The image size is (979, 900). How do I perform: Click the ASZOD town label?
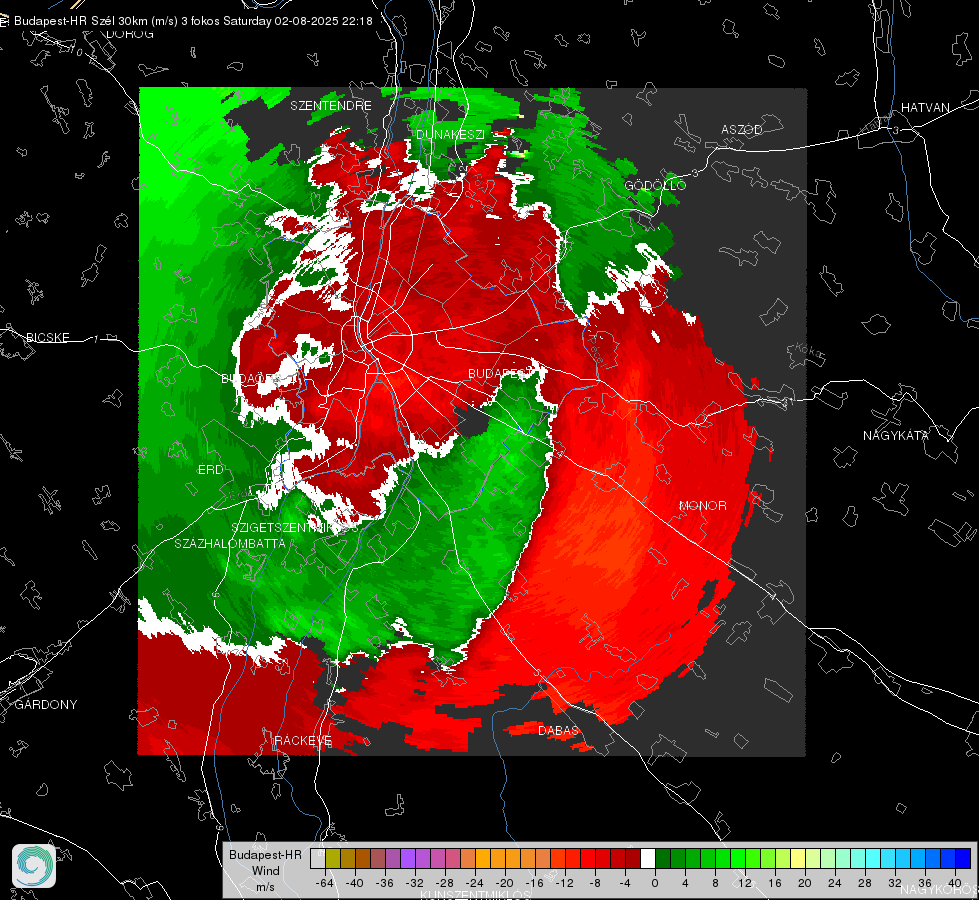pyautogui.click(x=742, y=130)
